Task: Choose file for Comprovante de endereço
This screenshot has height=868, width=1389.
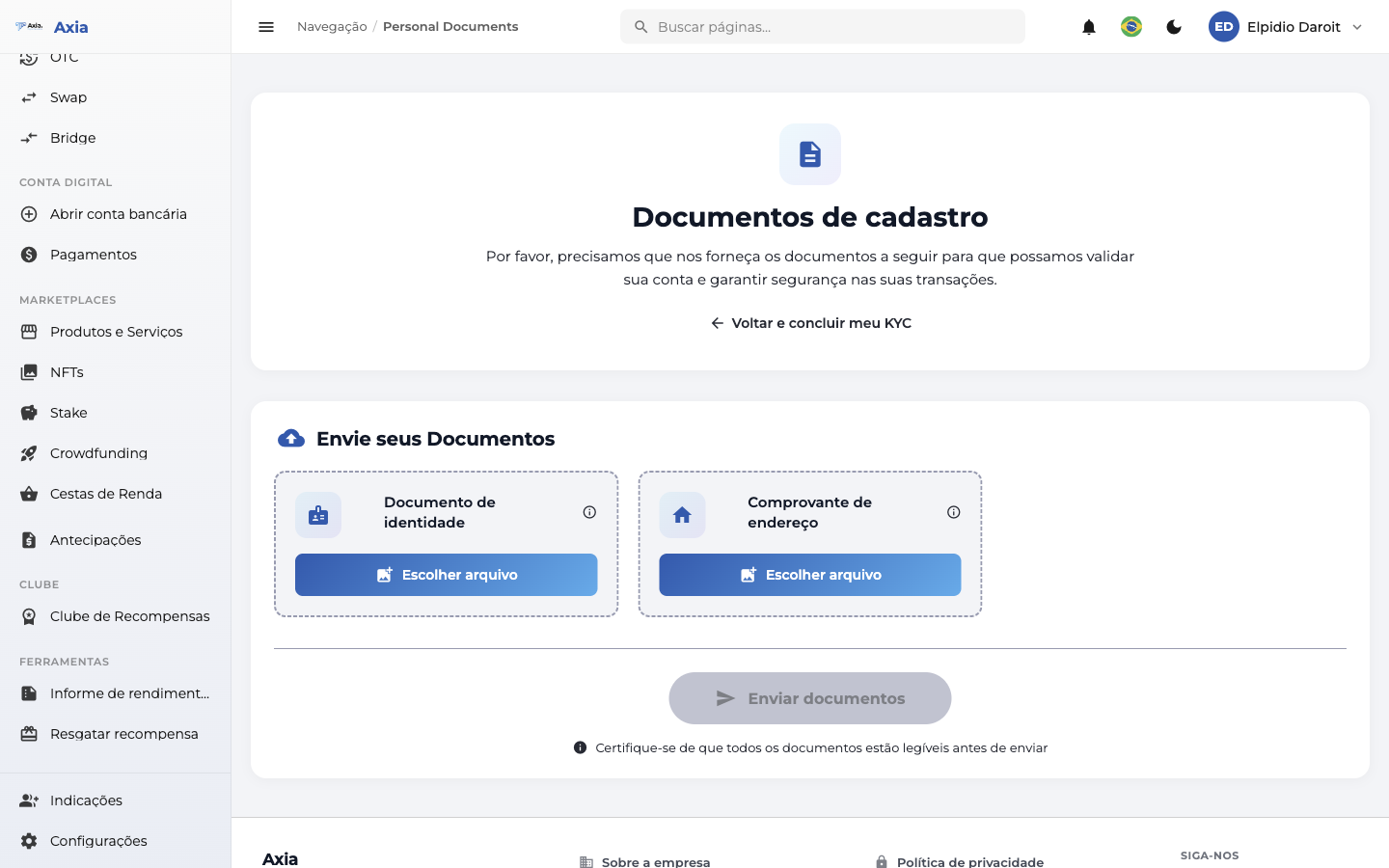Action: [810, 575]
